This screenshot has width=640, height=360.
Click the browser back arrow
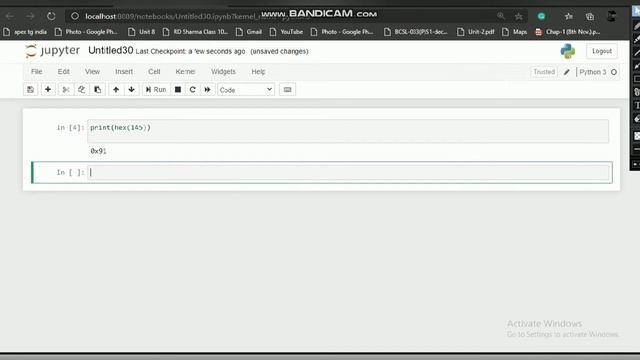[x=10, y=16]
